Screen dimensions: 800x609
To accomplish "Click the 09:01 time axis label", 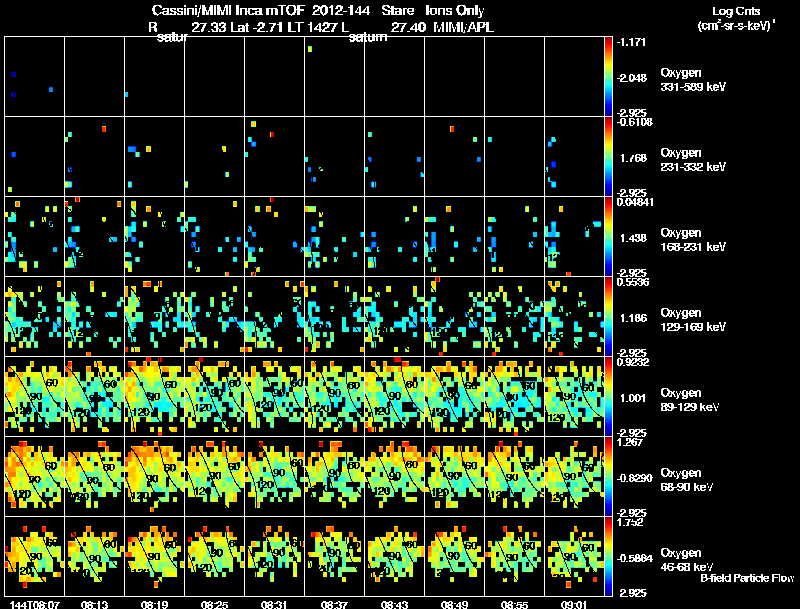I will pos(574,605).
